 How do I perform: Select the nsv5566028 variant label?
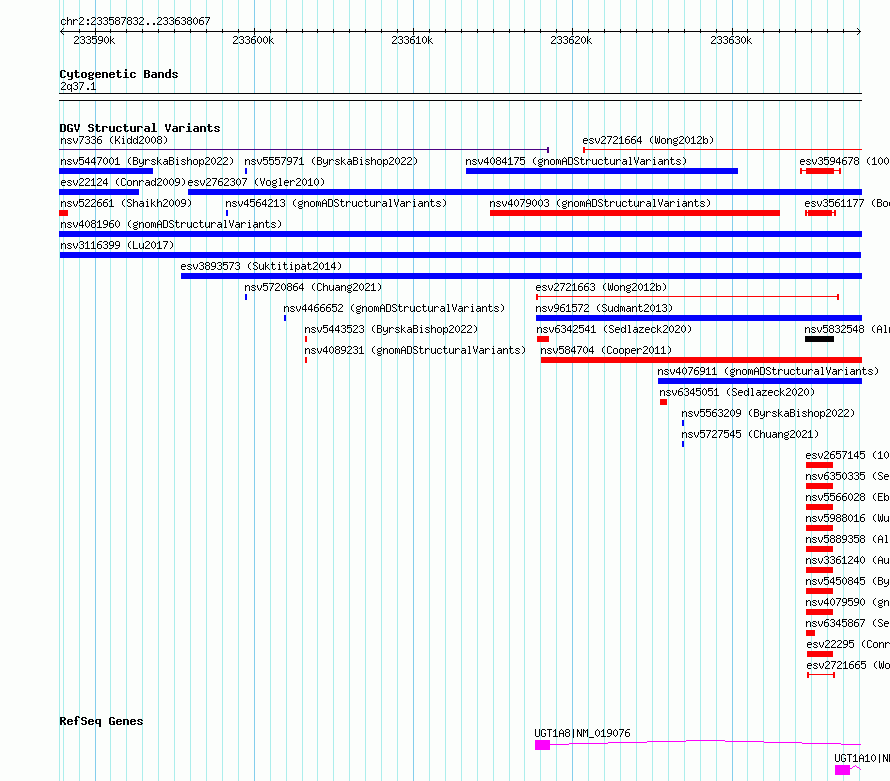pyautogui.click(x=847, y=497)
